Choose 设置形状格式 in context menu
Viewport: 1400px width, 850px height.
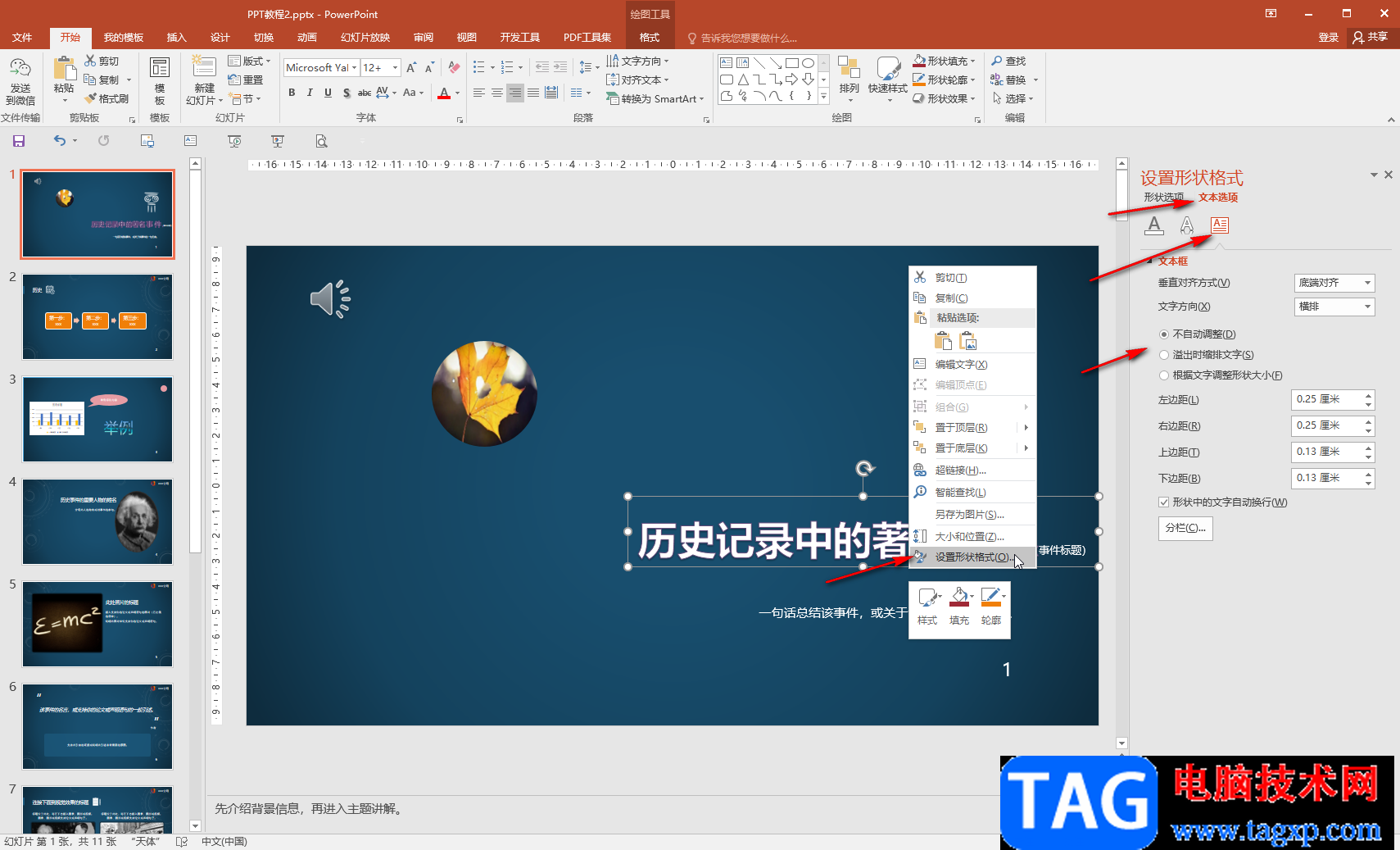[973, 557]
